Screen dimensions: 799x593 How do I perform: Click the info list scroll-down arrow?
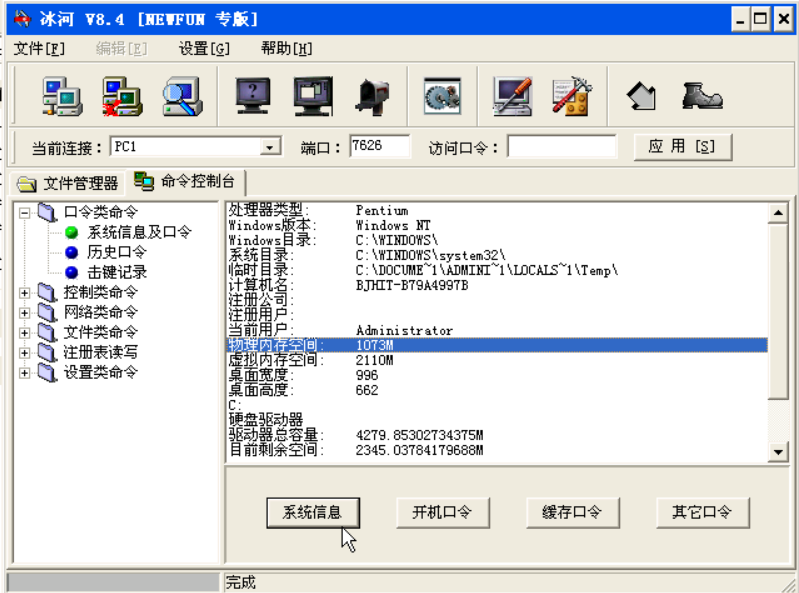[x=778, y=451]
